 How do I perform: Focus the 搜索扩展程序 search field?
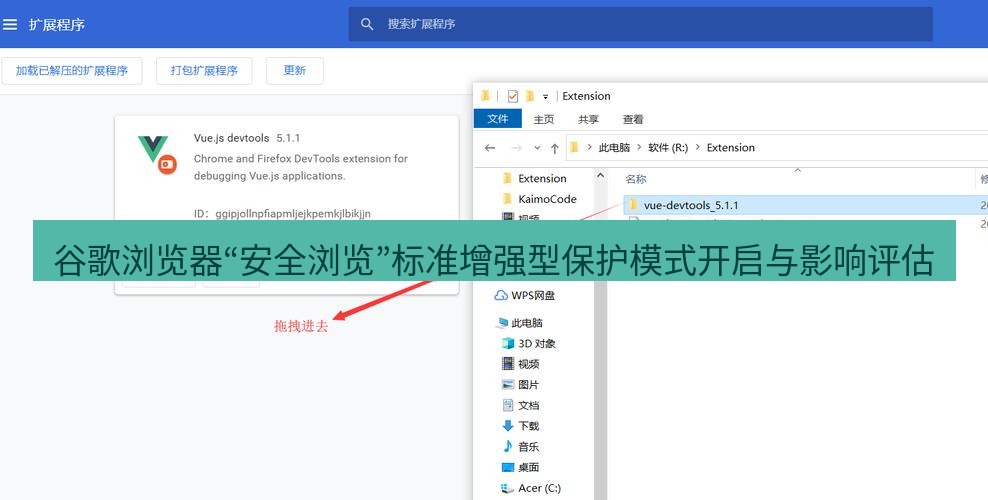click(640, 24)
